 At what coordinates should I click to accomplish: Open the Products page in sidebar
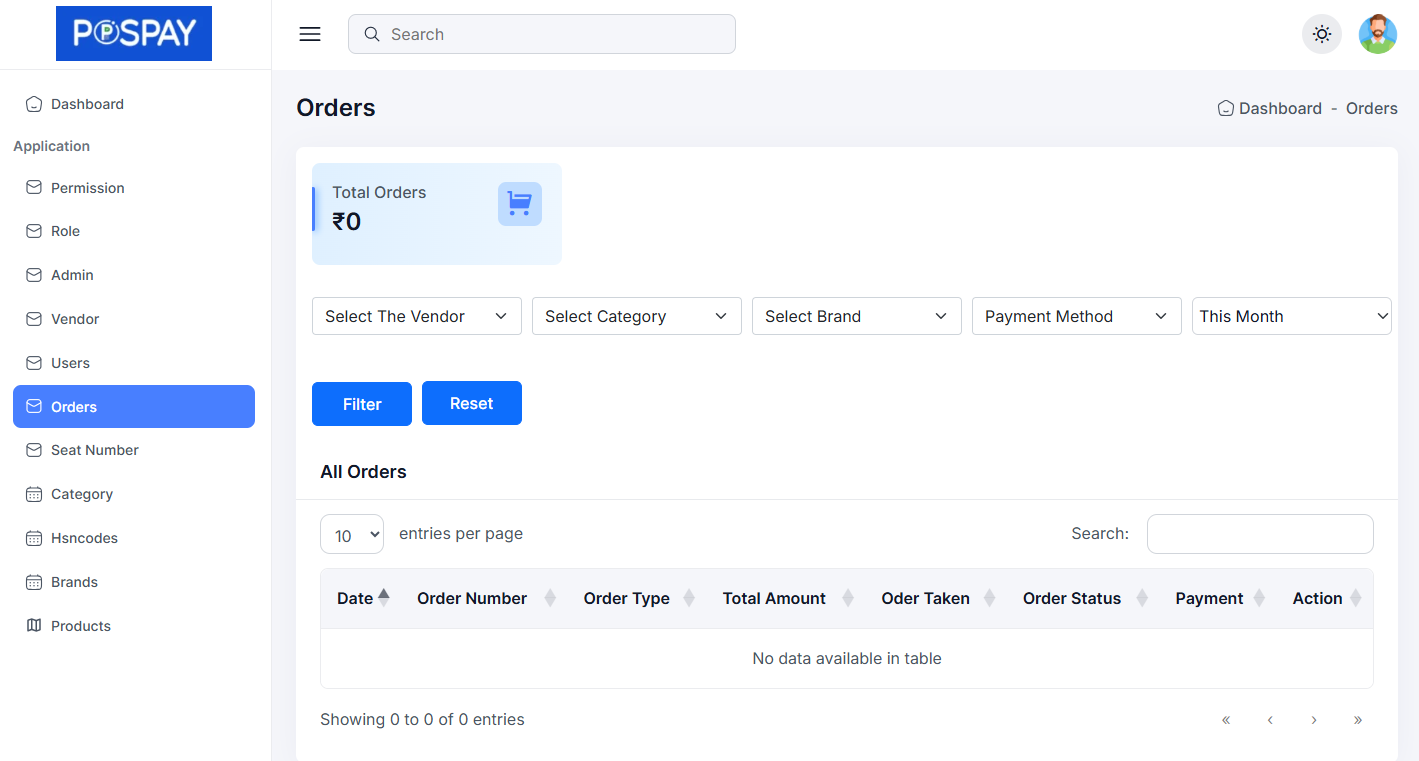click(80, 626)
